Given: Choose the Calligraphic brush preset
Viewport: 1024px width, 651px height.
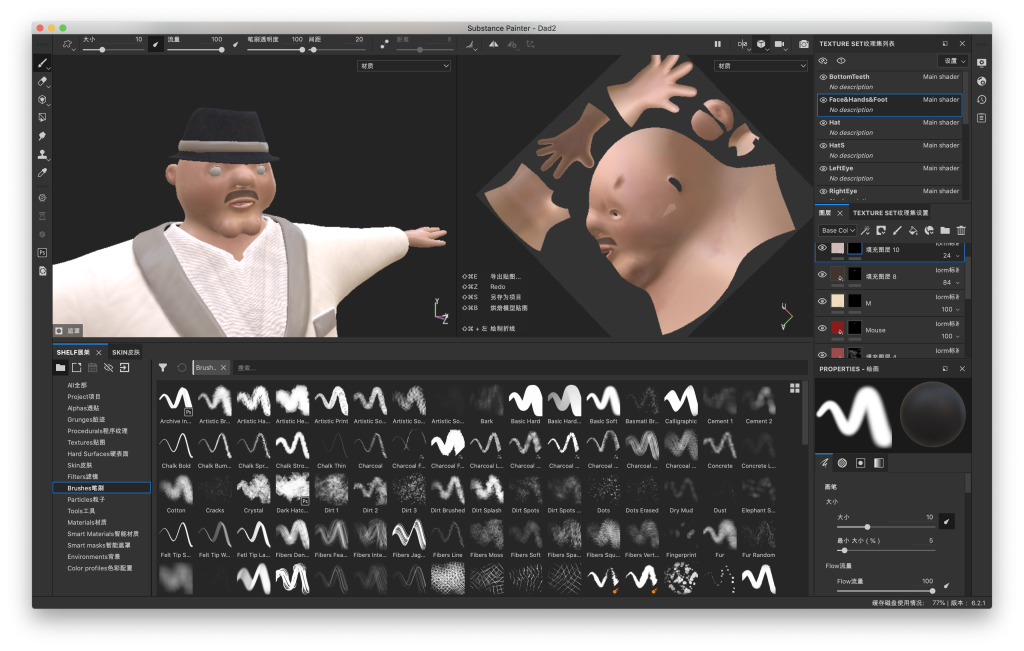Looking at the screenshot, I should (x=680, y=404).
